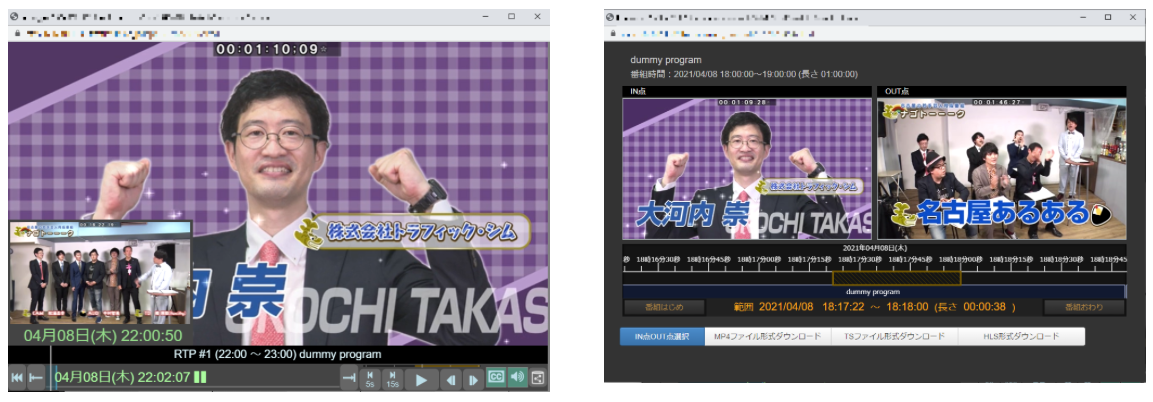Image resolution: width=1153 pixels, height=402 pixels.
Task: Step back one frame
Action: (x=451, y=379)
